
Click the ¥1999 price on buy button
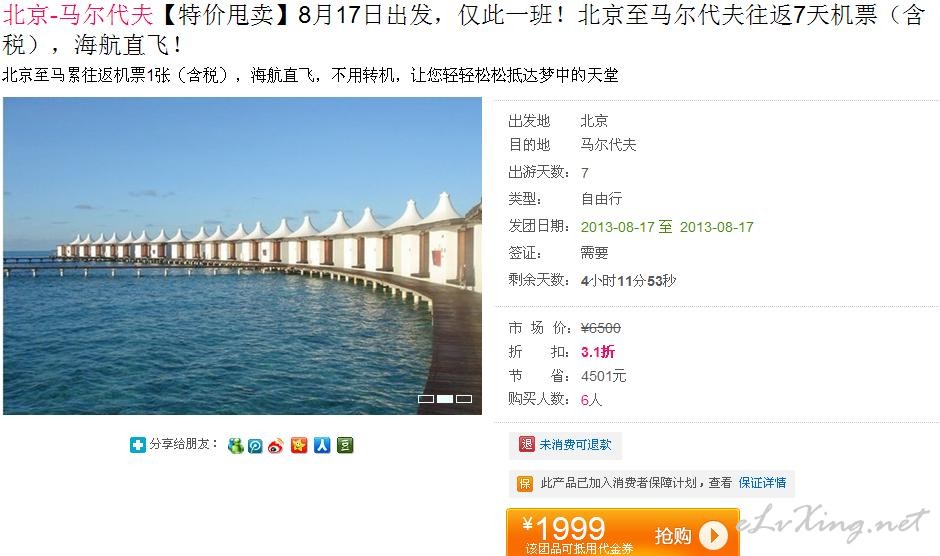coord(564,529)
